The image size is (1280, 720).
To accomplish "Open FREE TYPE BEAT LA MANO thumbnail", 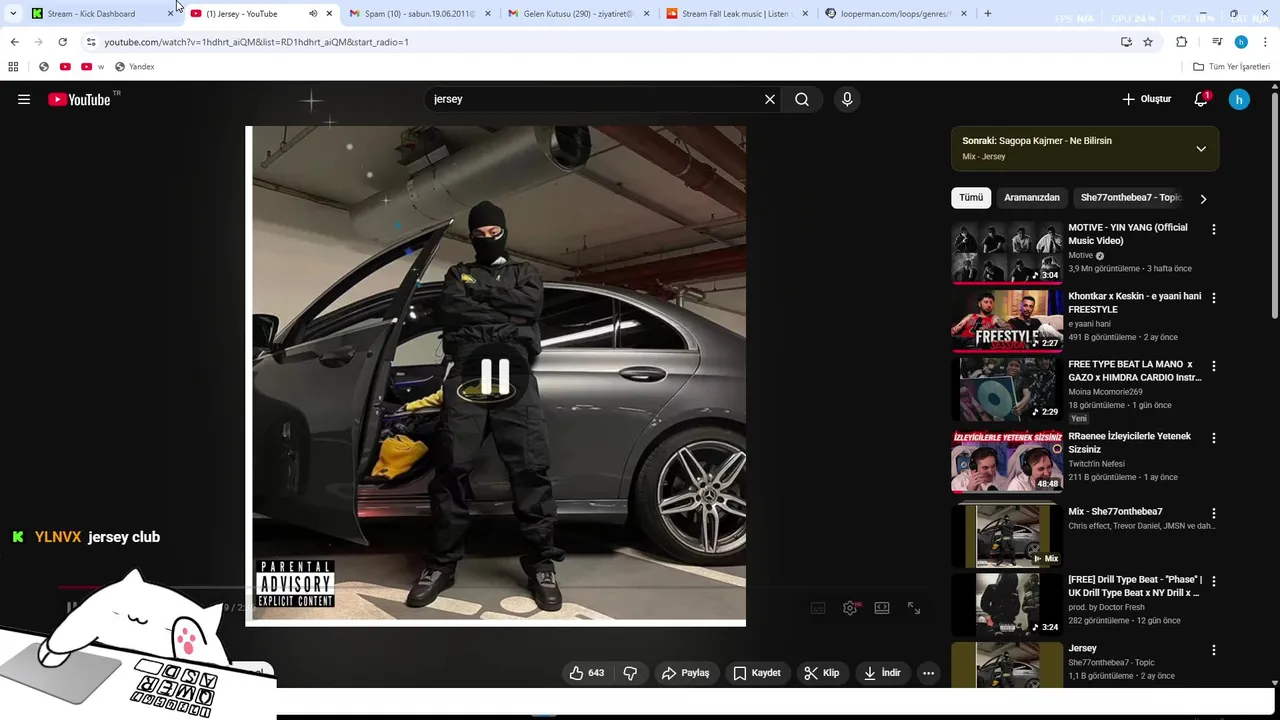I will click(x=1007, y=389).
